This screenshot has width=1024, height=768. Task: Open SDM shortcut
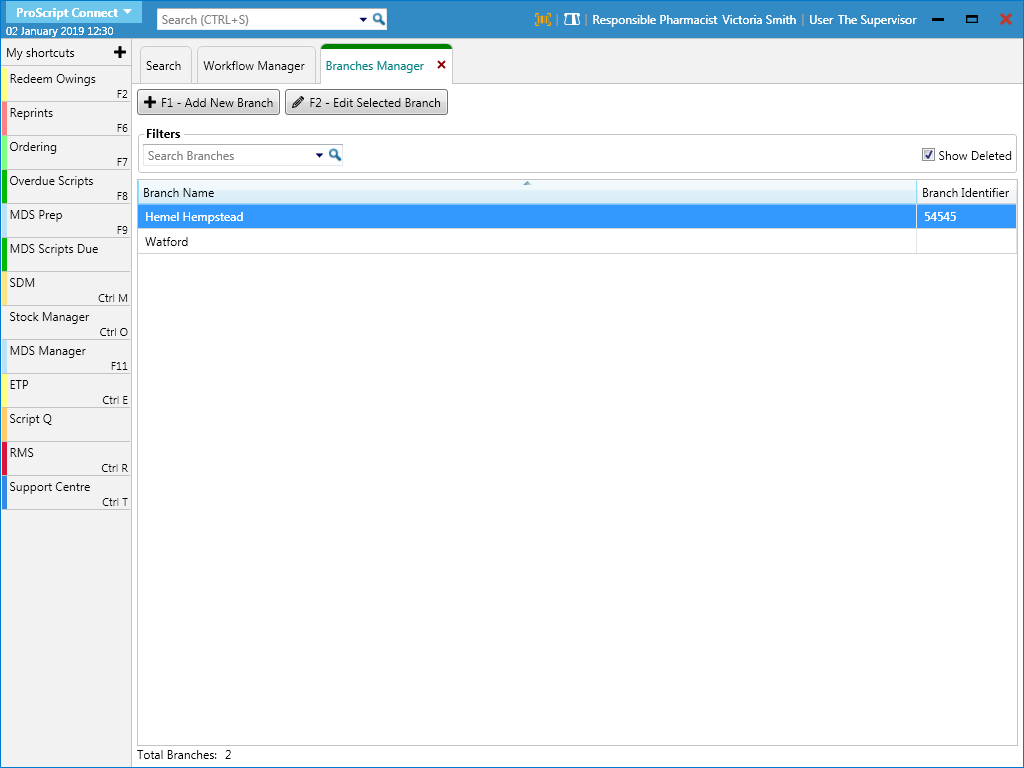coord(67,288)
